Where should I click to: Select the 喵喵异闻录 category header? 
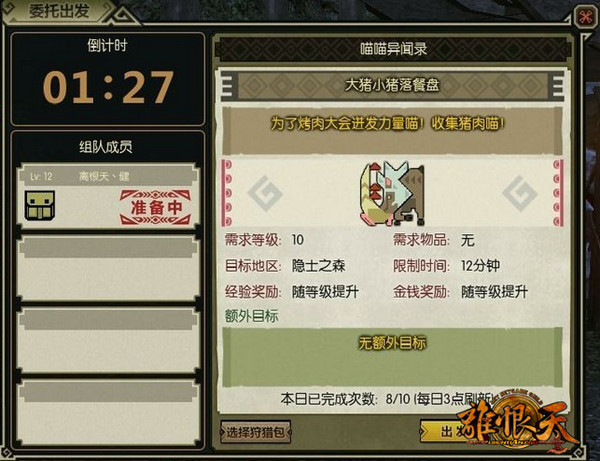(x=393, y=49)
